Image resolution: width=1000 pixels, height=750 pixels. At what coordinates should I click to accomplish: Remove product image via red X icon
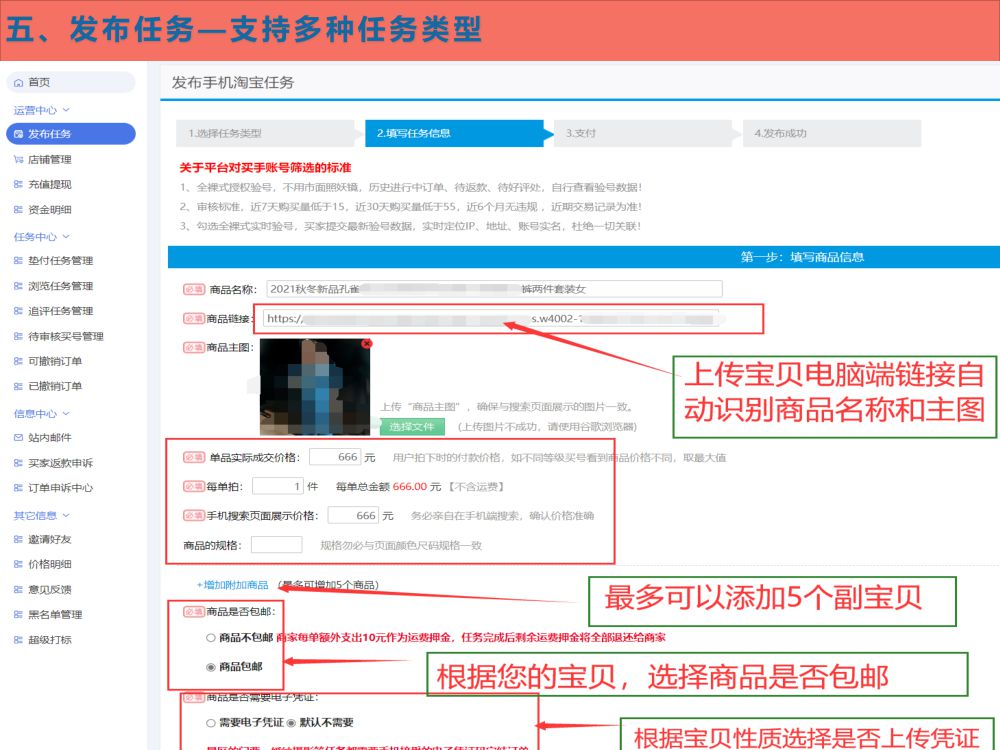coord(366,343)
